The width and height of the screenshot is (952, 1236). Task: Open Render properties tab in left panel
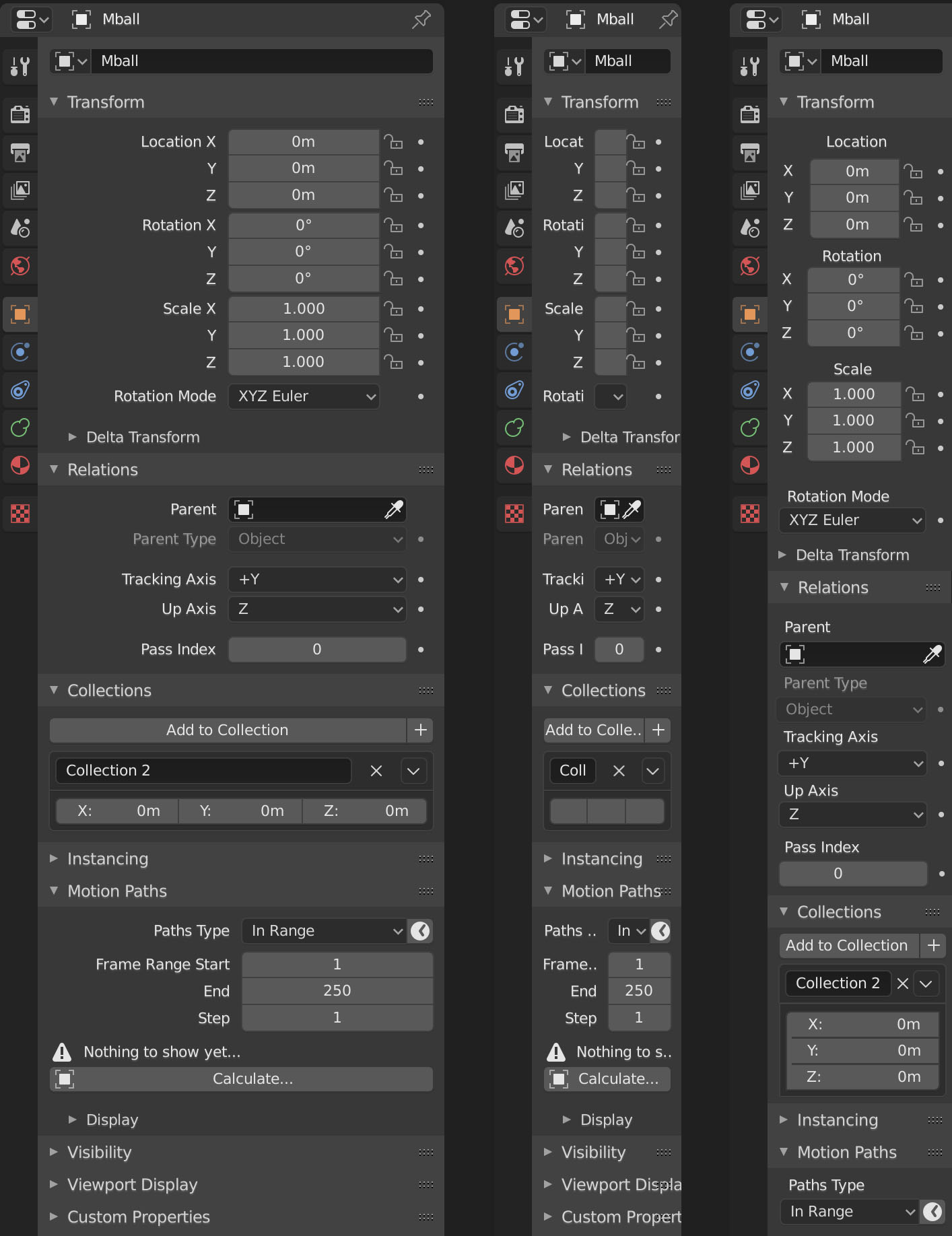click(20, 114)
